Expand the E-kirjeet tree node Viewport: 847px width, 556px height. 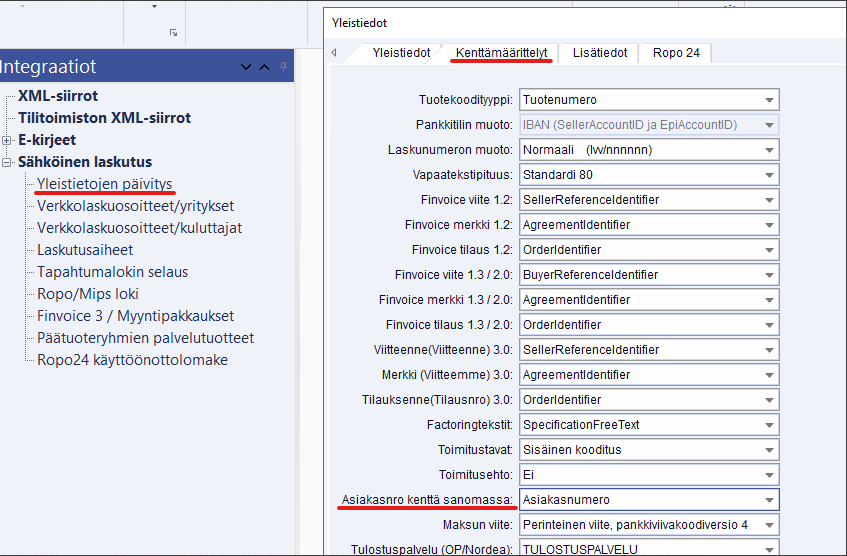[x=7, y=140]
